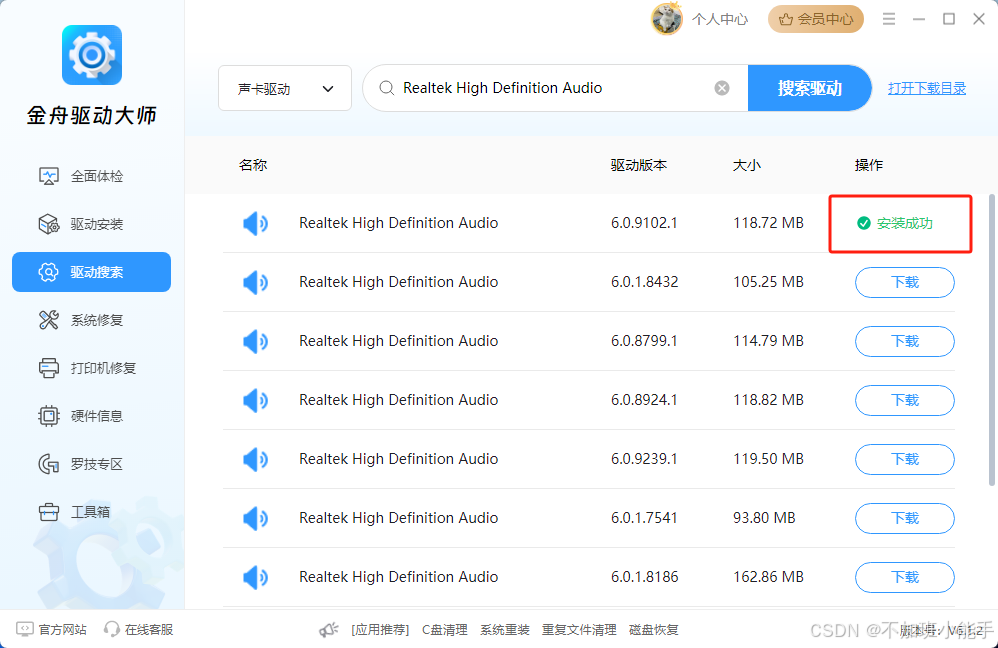Select driver name in 6.0.9102.1 row
The image size is (998, 648).
coord(398,223)
